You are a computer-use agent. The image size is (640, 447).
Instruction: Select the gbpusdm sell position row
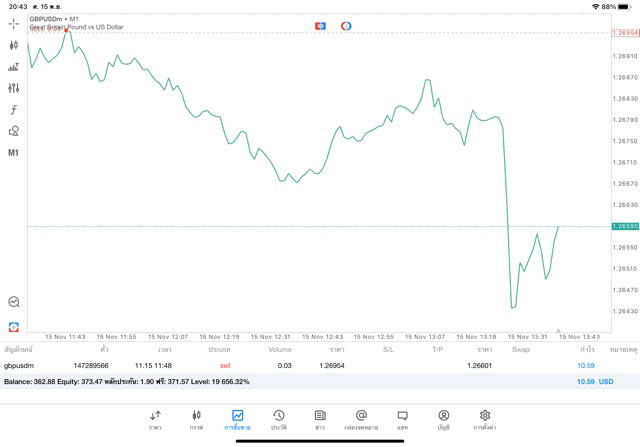coord(300,365)
